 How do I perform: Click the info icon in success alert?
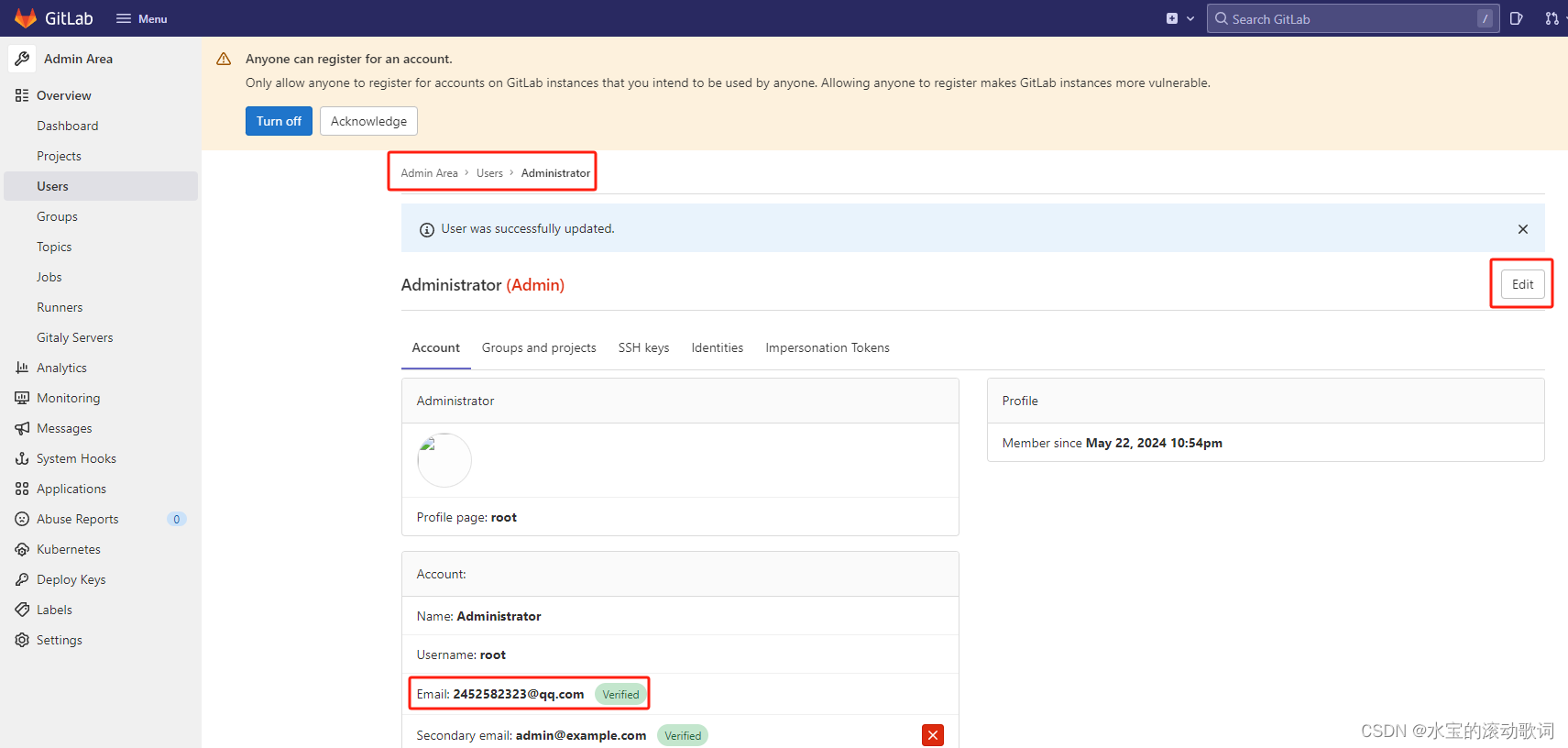[427, 230]
